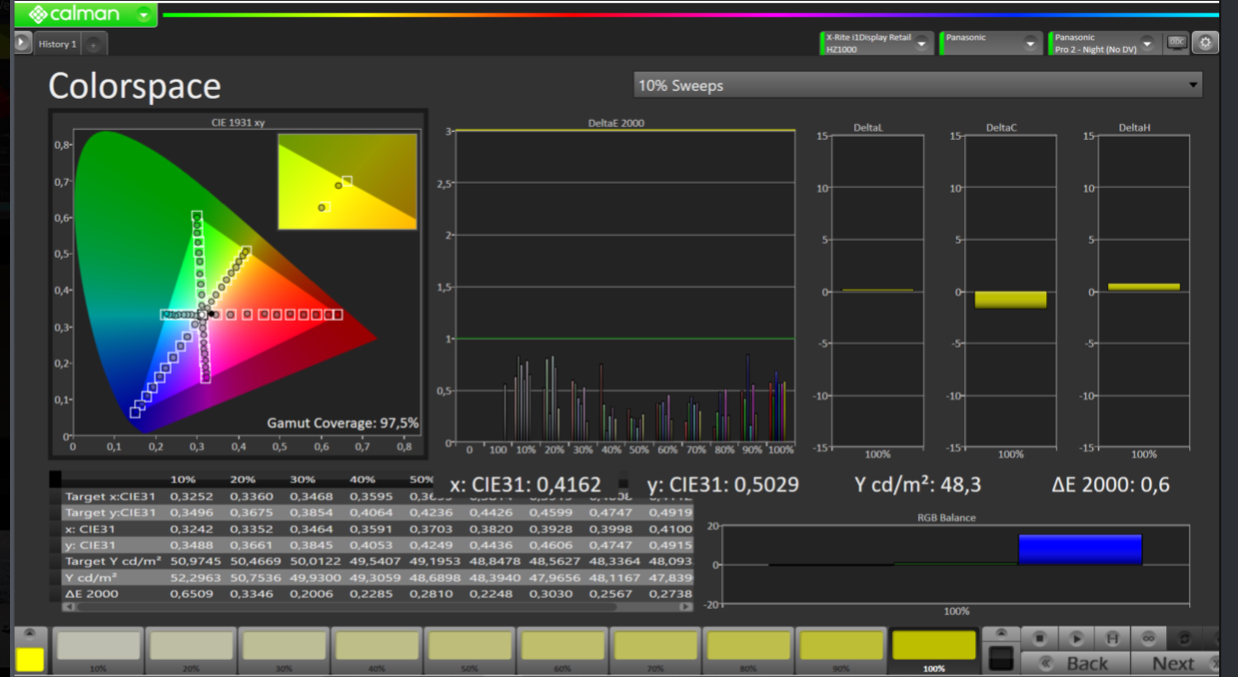Click the DDC display control icon
Image resolution: width=1238 pixels, height=677 pixels.
(x=1177, y=43)
